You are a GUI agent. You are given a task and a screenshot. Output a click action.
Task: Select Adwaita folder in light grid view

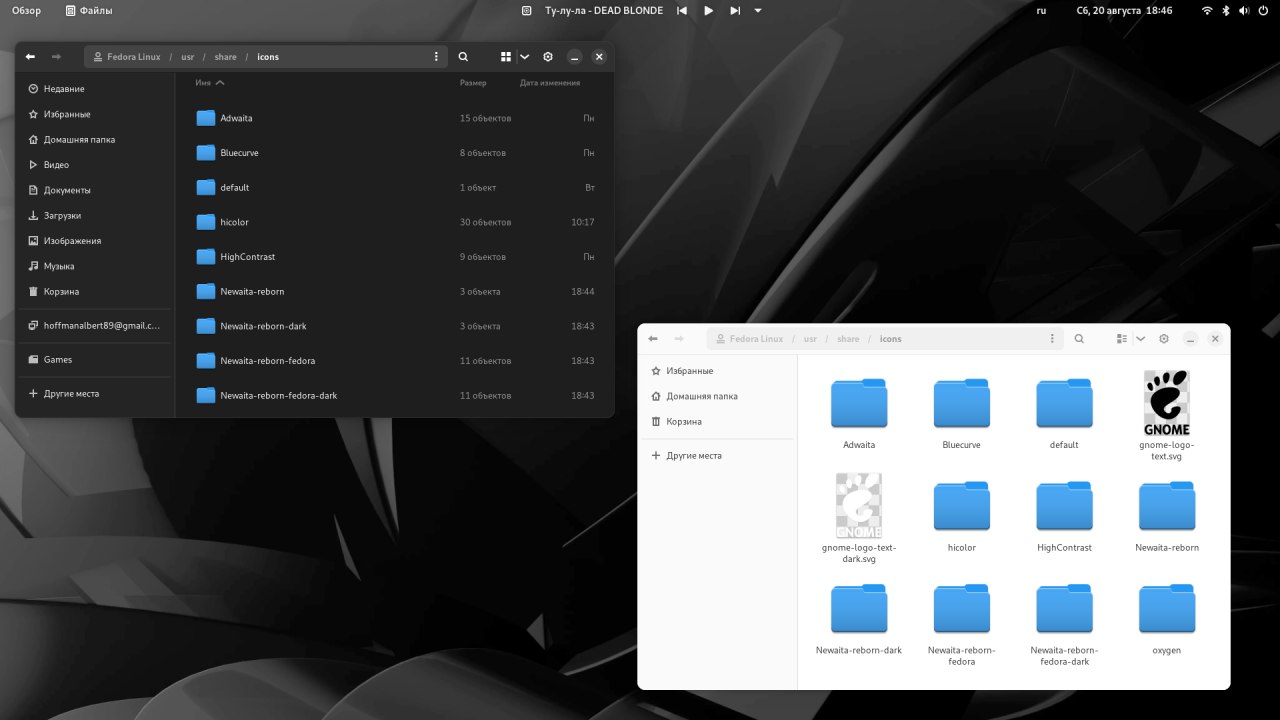(859, 413)
